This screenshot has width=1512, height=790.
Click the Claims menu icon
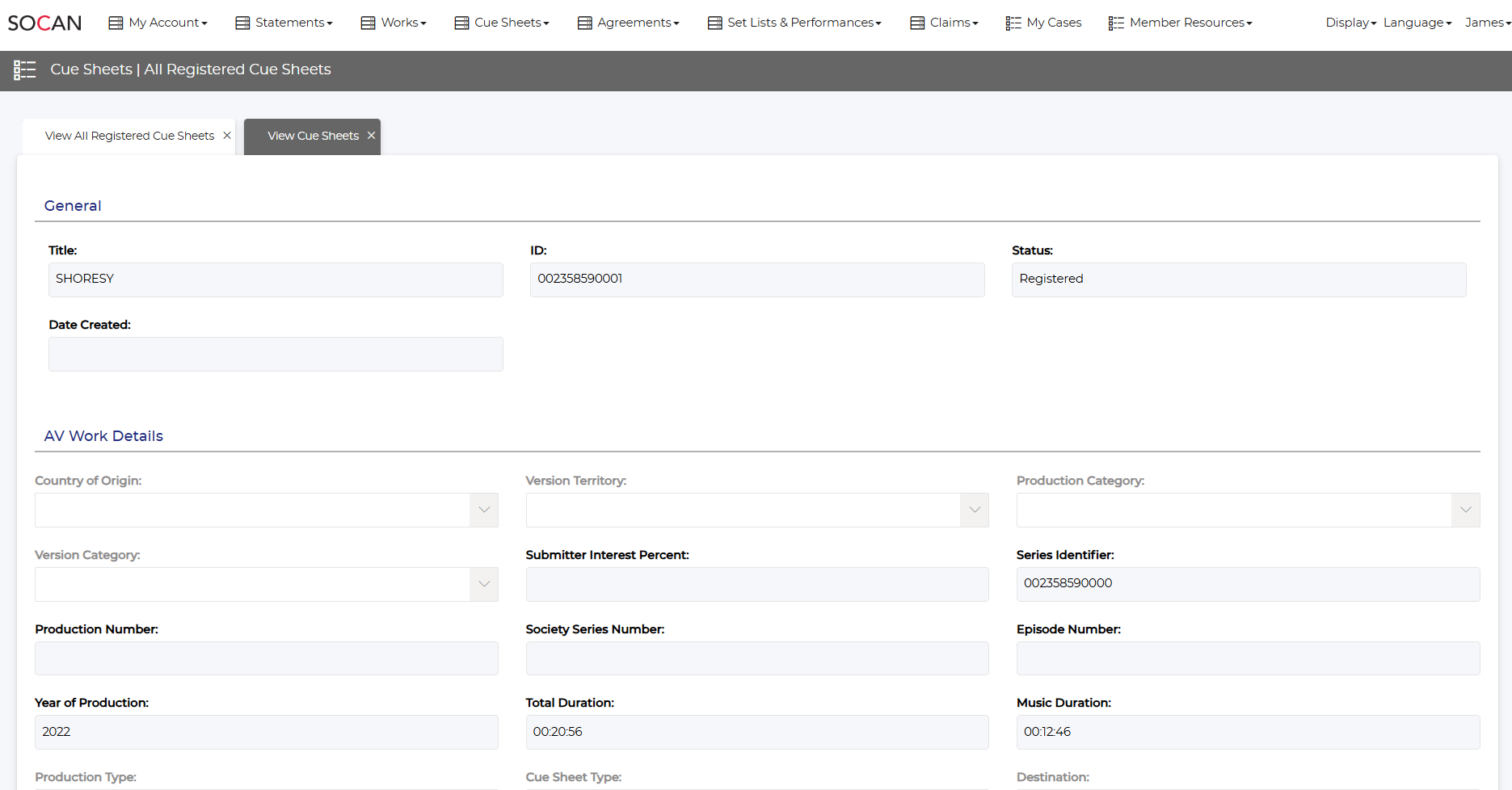917,23
